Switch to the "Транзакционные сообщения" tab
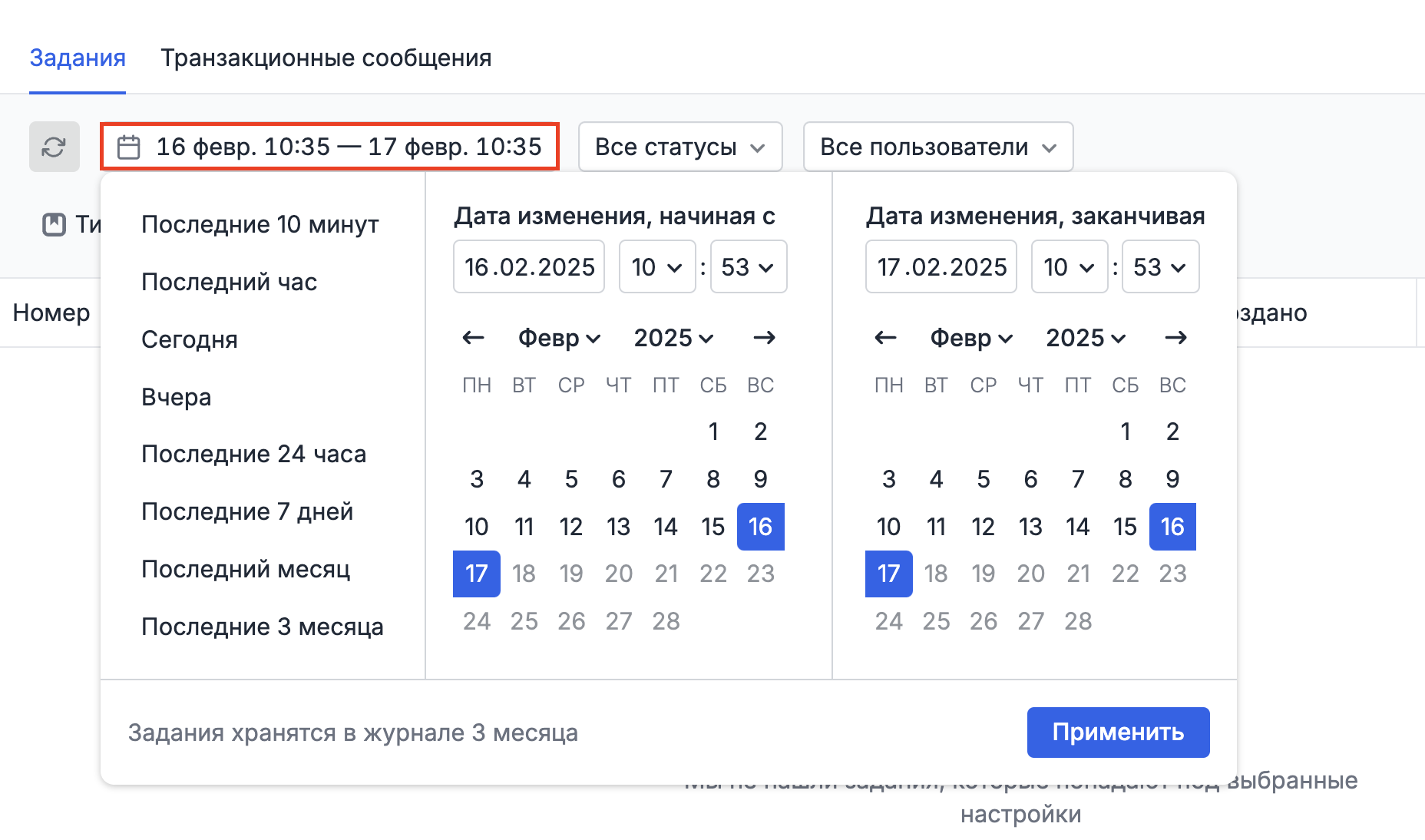Screen dimensions: 1425x840 (x=326, y=57)
